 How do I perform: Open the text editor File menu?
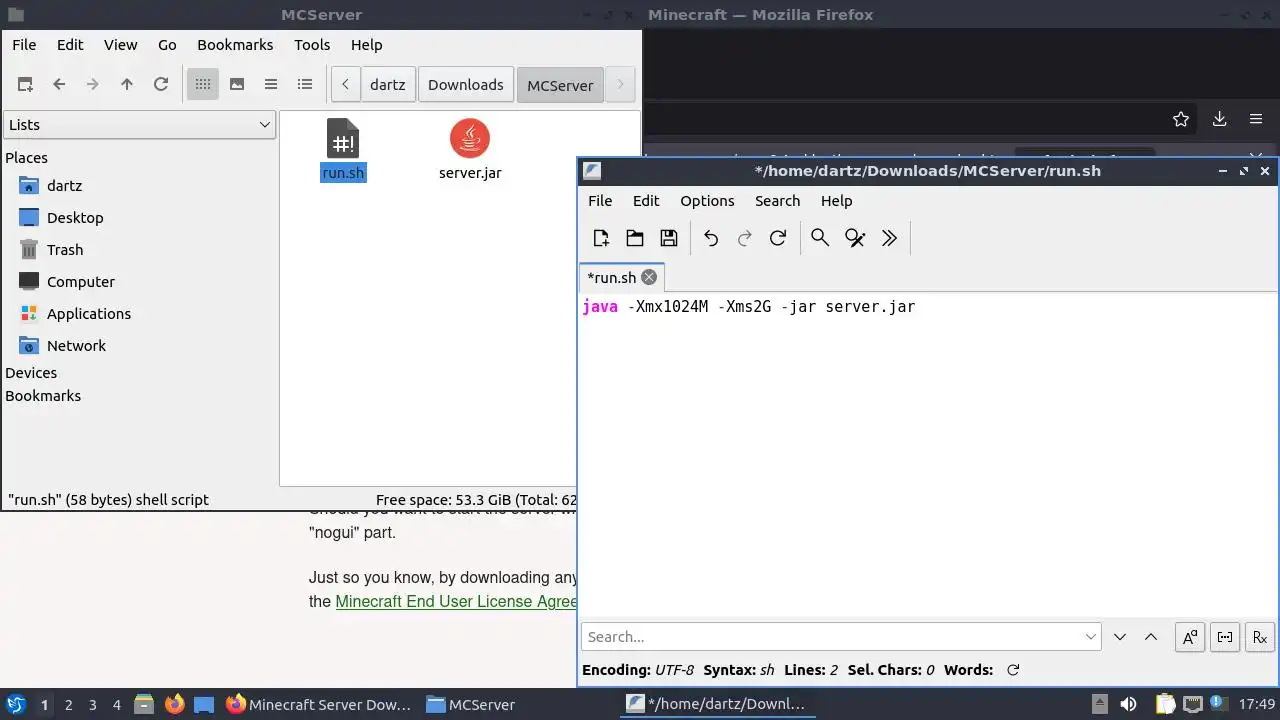[x=600, y=201]
